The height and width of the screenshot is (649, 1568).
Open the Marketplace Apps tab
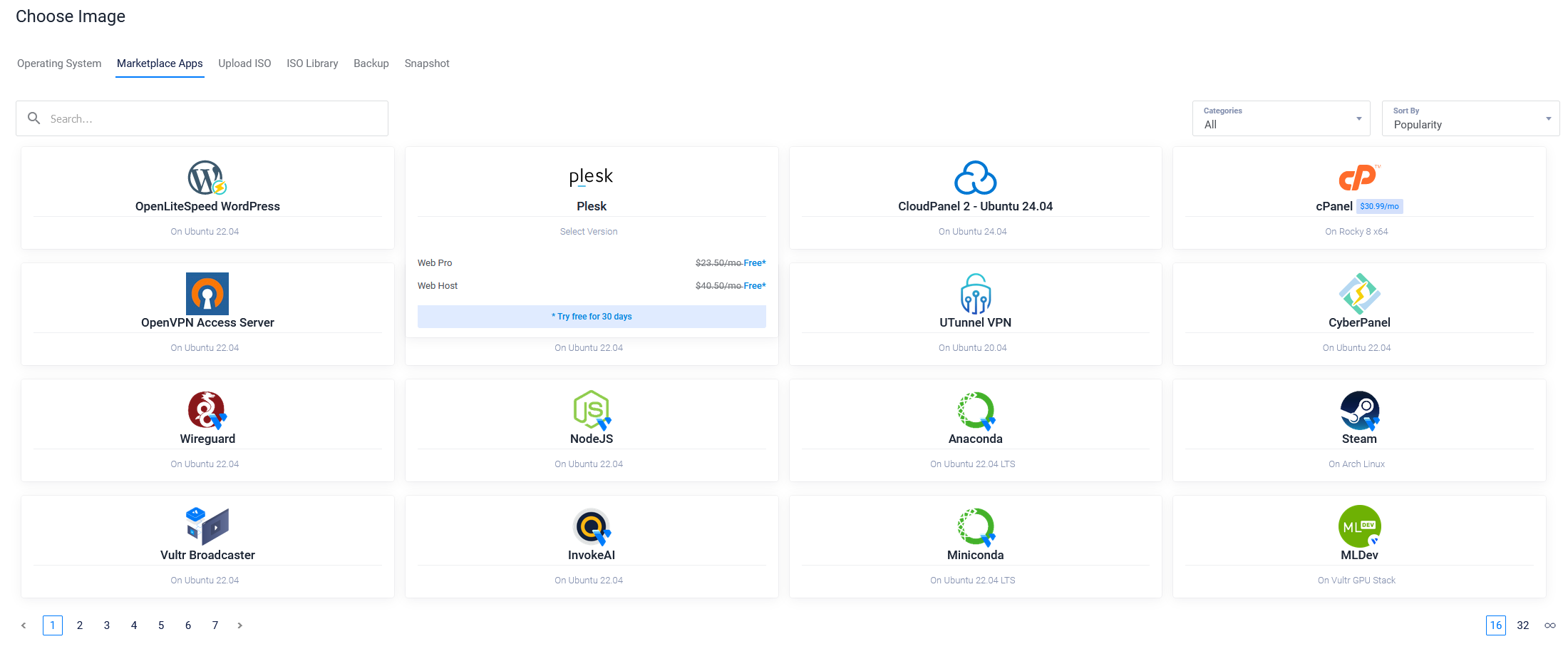tap(160, 63)
